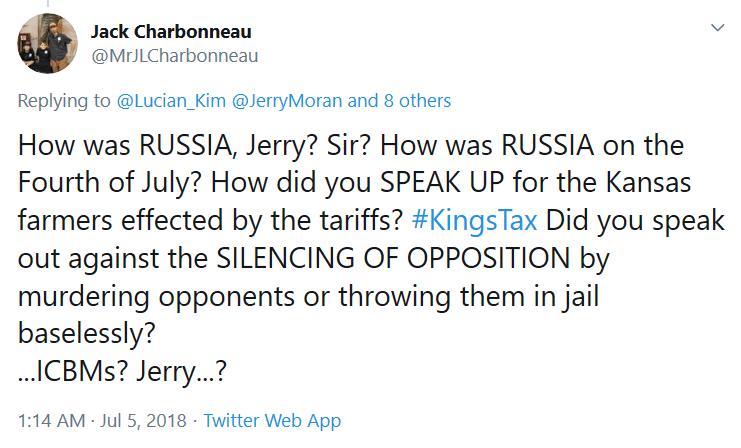Image resolution: width=741 pixels, height=448 pixels.
Task: Show the "8 others" reply recipients
Action: (x=418, y=101)
